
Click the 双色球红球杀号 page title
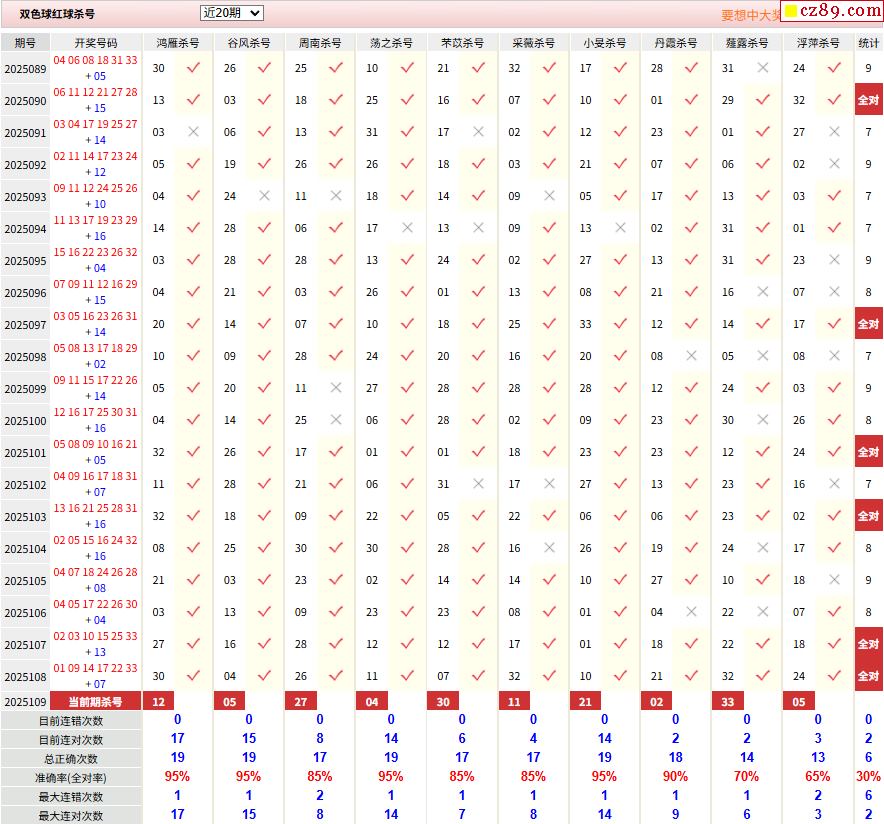click(58, 14)
